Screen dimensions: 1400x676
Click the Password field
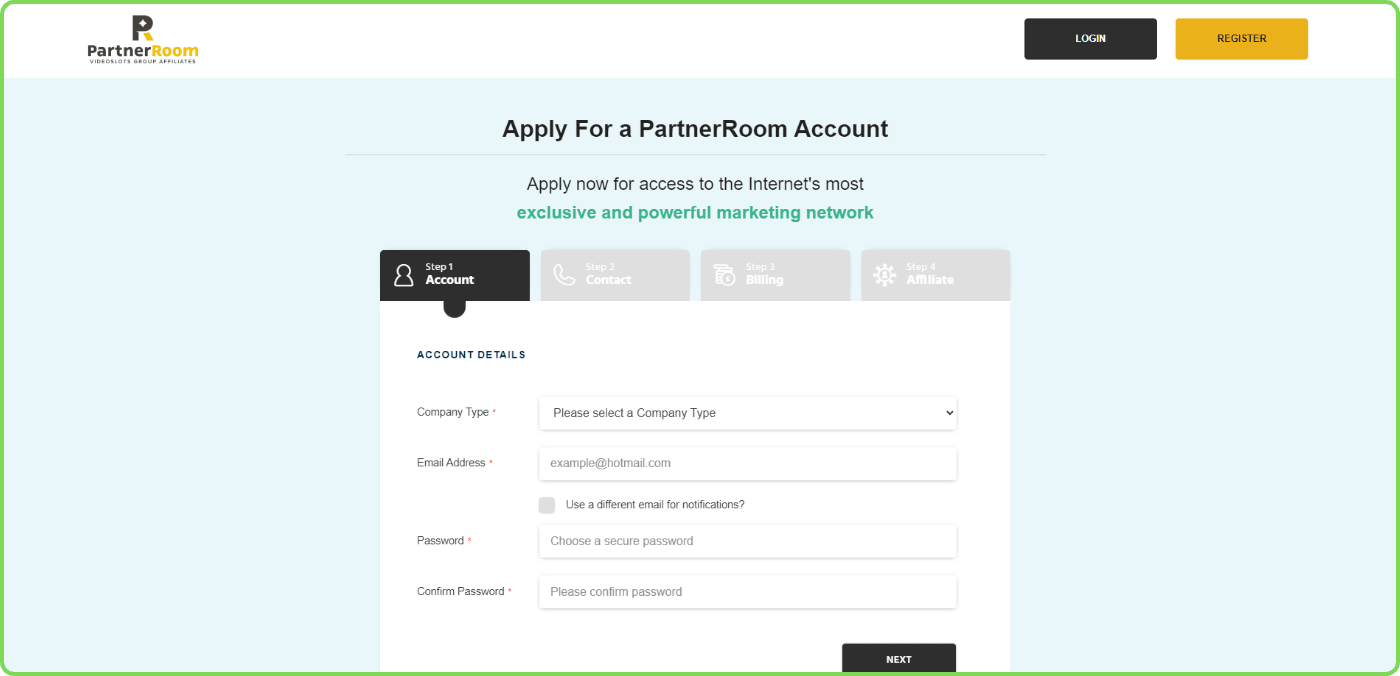click(747, 540)
